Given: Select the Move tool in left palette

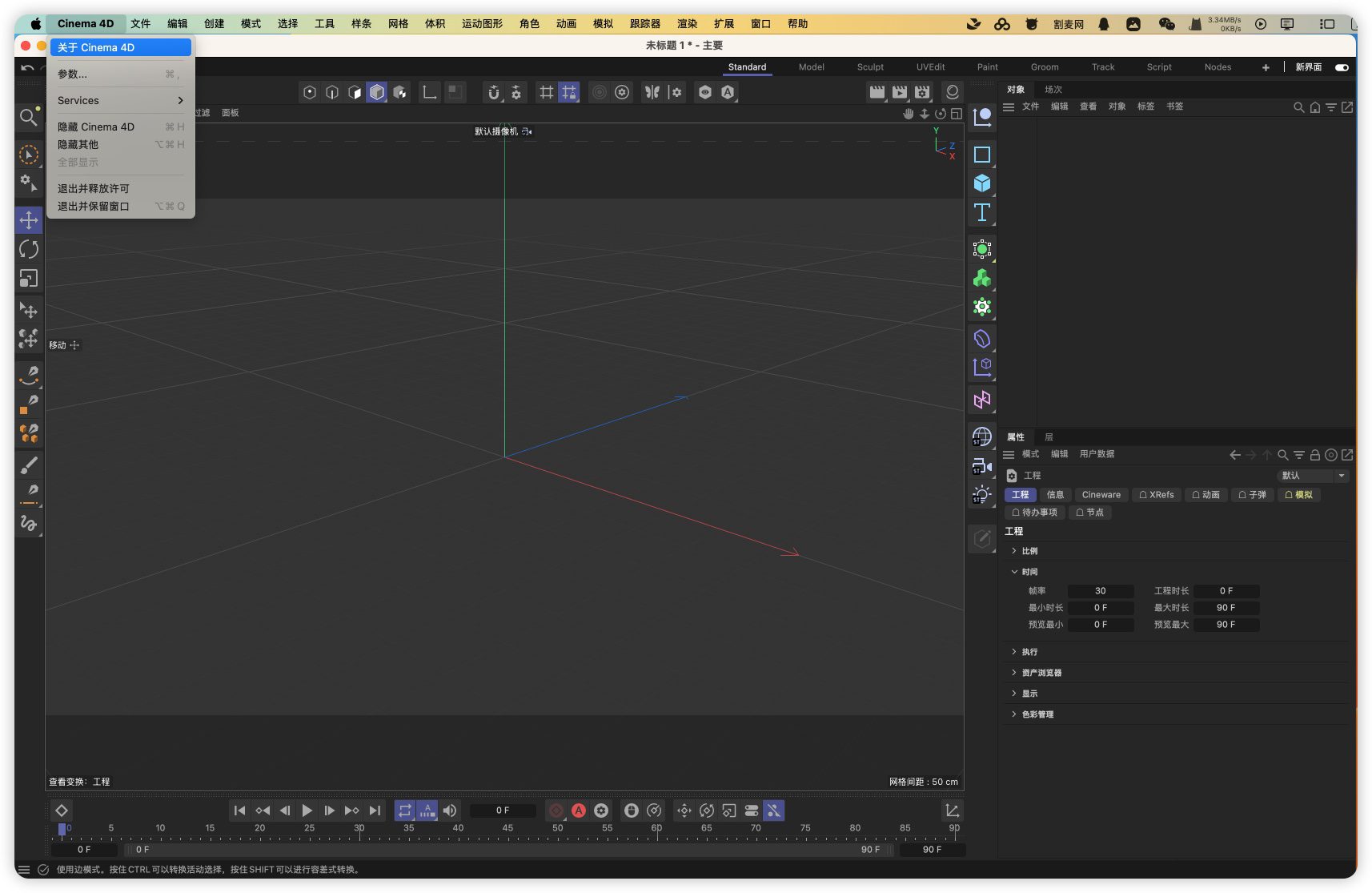Looking at the screenshot, I should pyautogui.click(x=29, y=220).
